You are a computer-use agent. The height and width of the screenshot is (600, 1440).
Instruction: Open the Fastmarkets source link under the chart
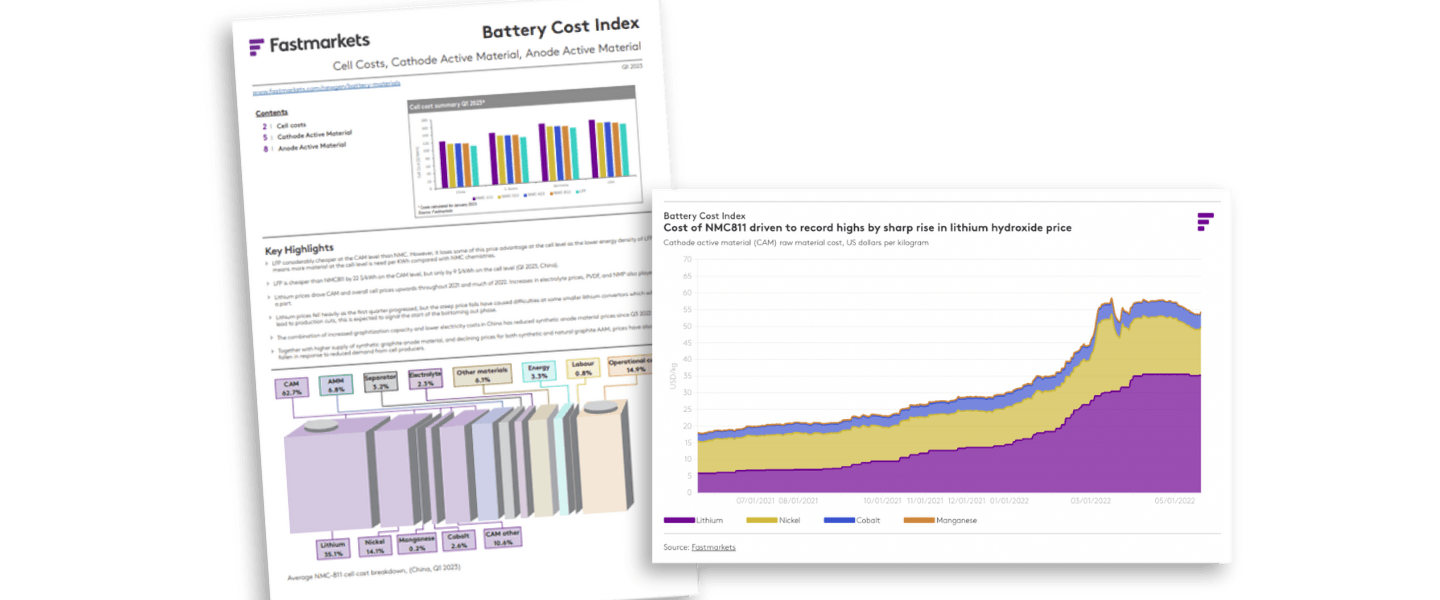[713, 547]
